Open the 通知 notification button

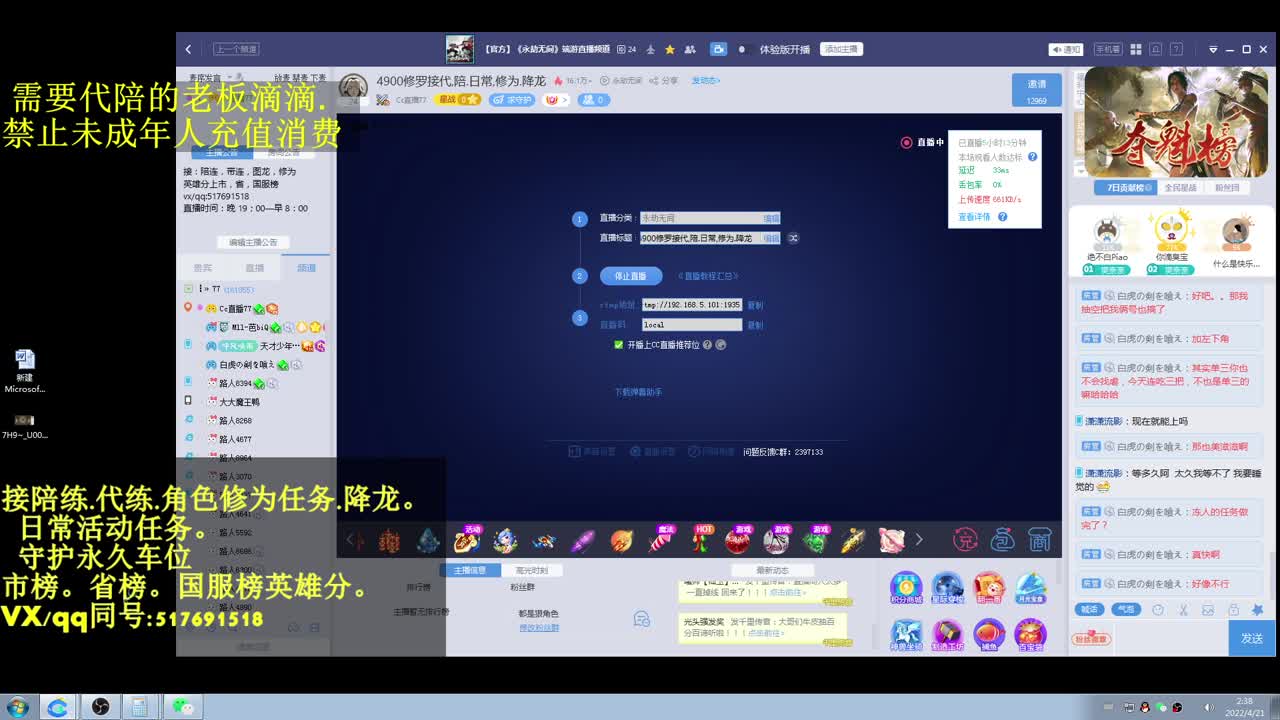point(1066,49)
